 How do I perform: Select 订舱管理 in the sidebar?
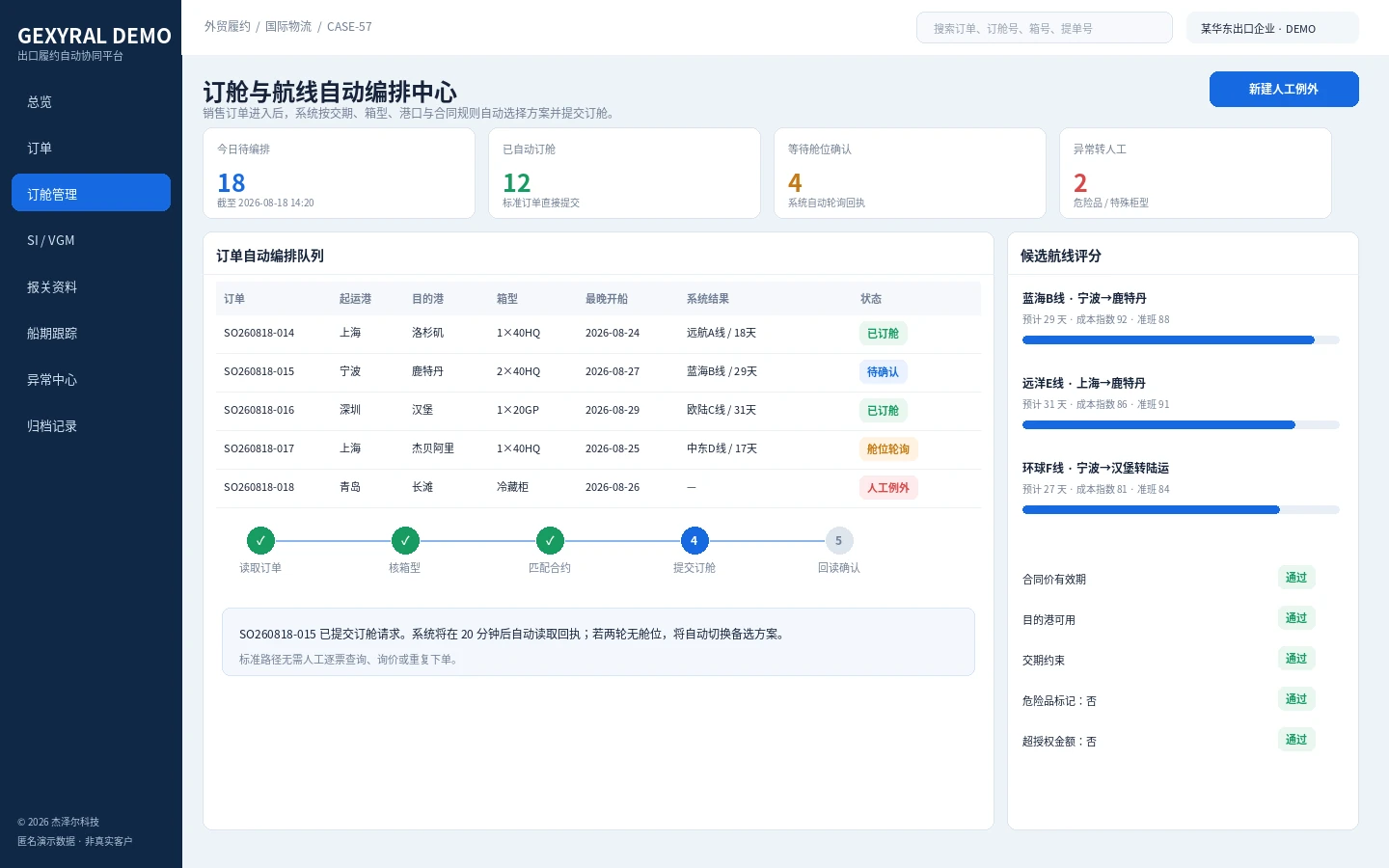click(91, 193)
